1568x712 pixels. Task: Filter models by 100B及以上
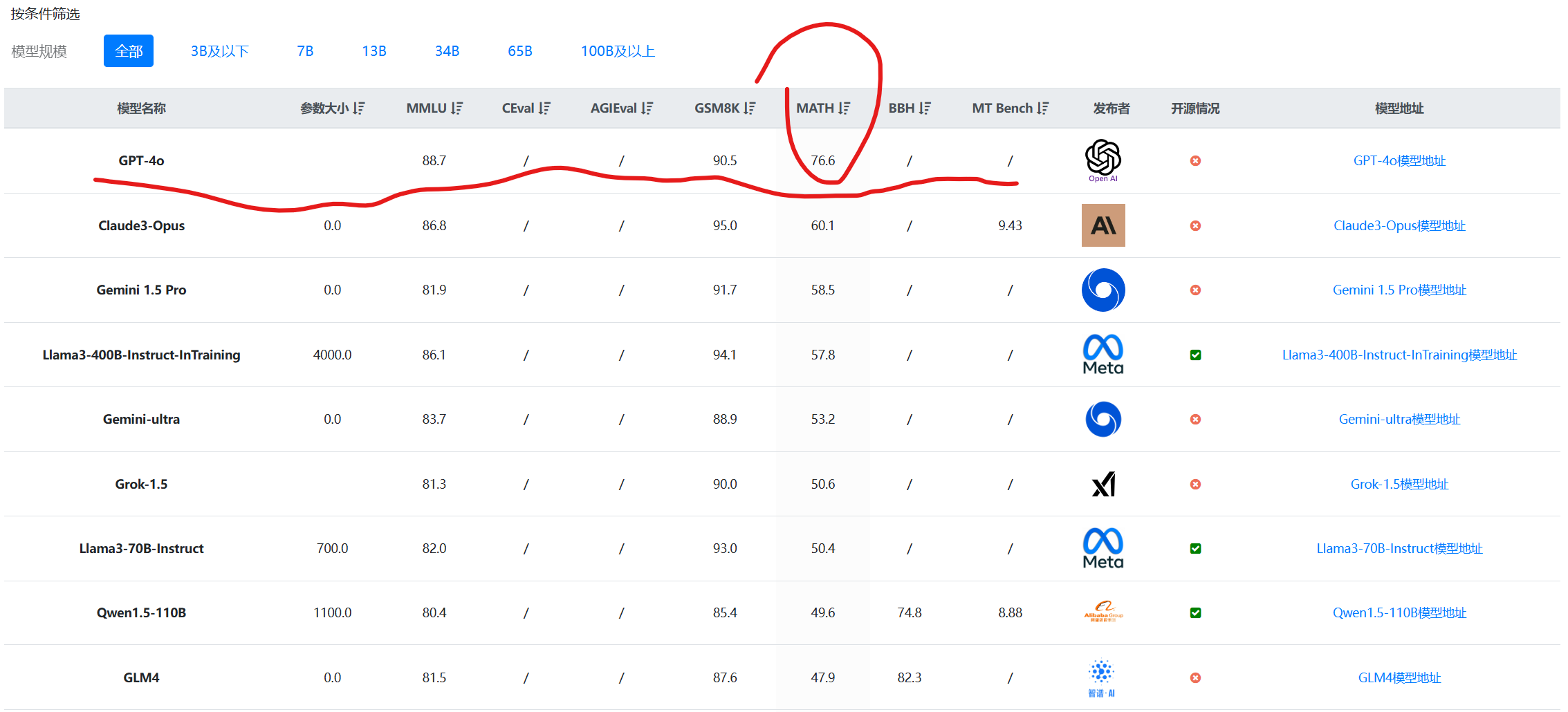618,51
